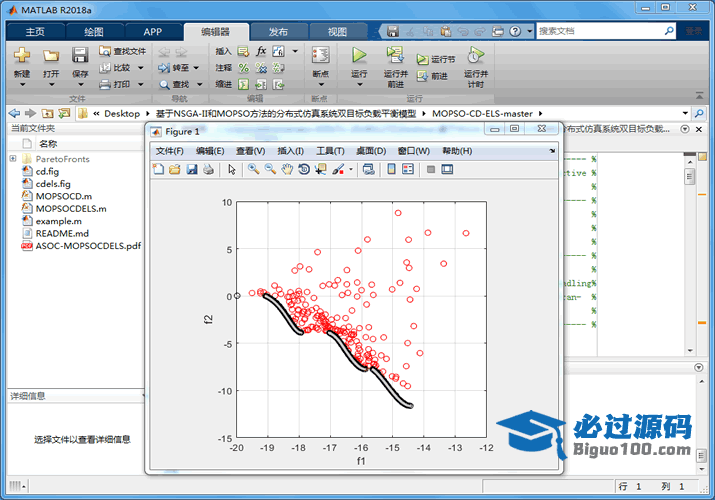
Task: Click the Save (保存) disk icon
Action: [x=80, y=56]
